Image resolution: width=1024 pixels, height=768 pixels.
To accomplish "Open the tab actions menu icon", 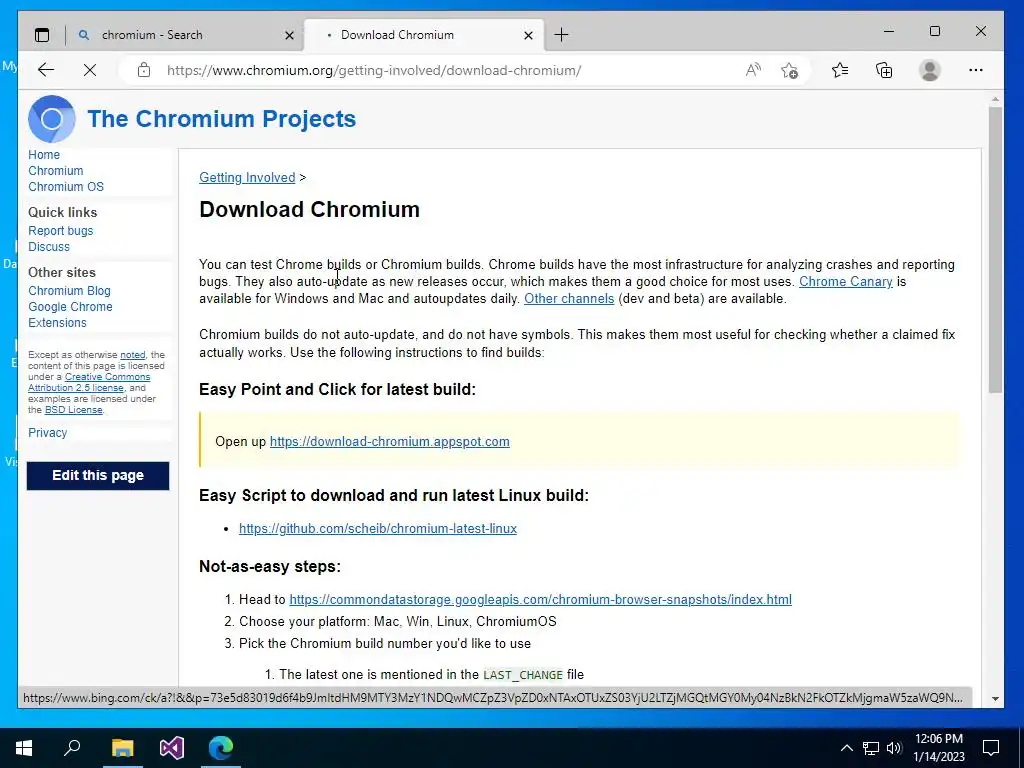I will [42, 35].
